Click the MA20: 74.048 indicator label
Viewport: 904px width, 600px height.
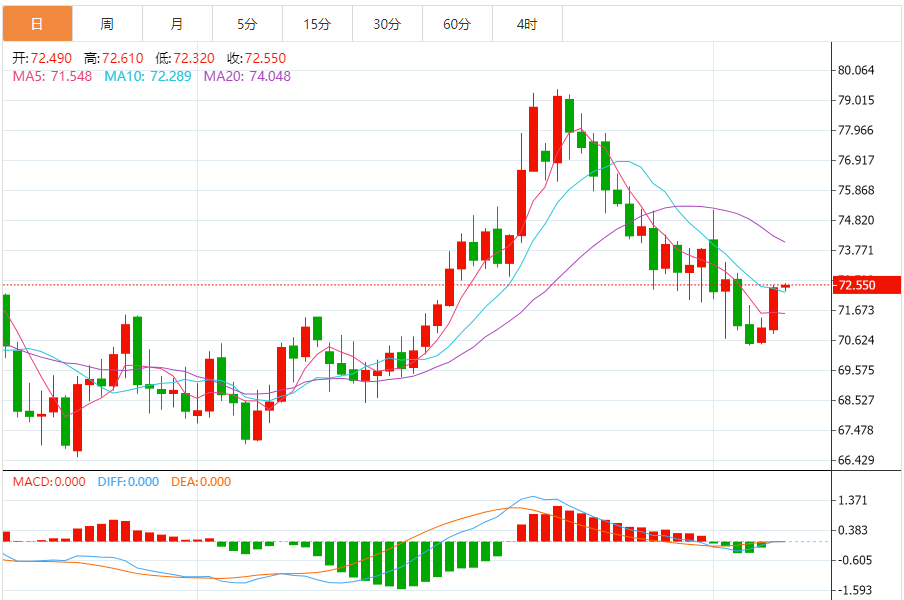247,76
